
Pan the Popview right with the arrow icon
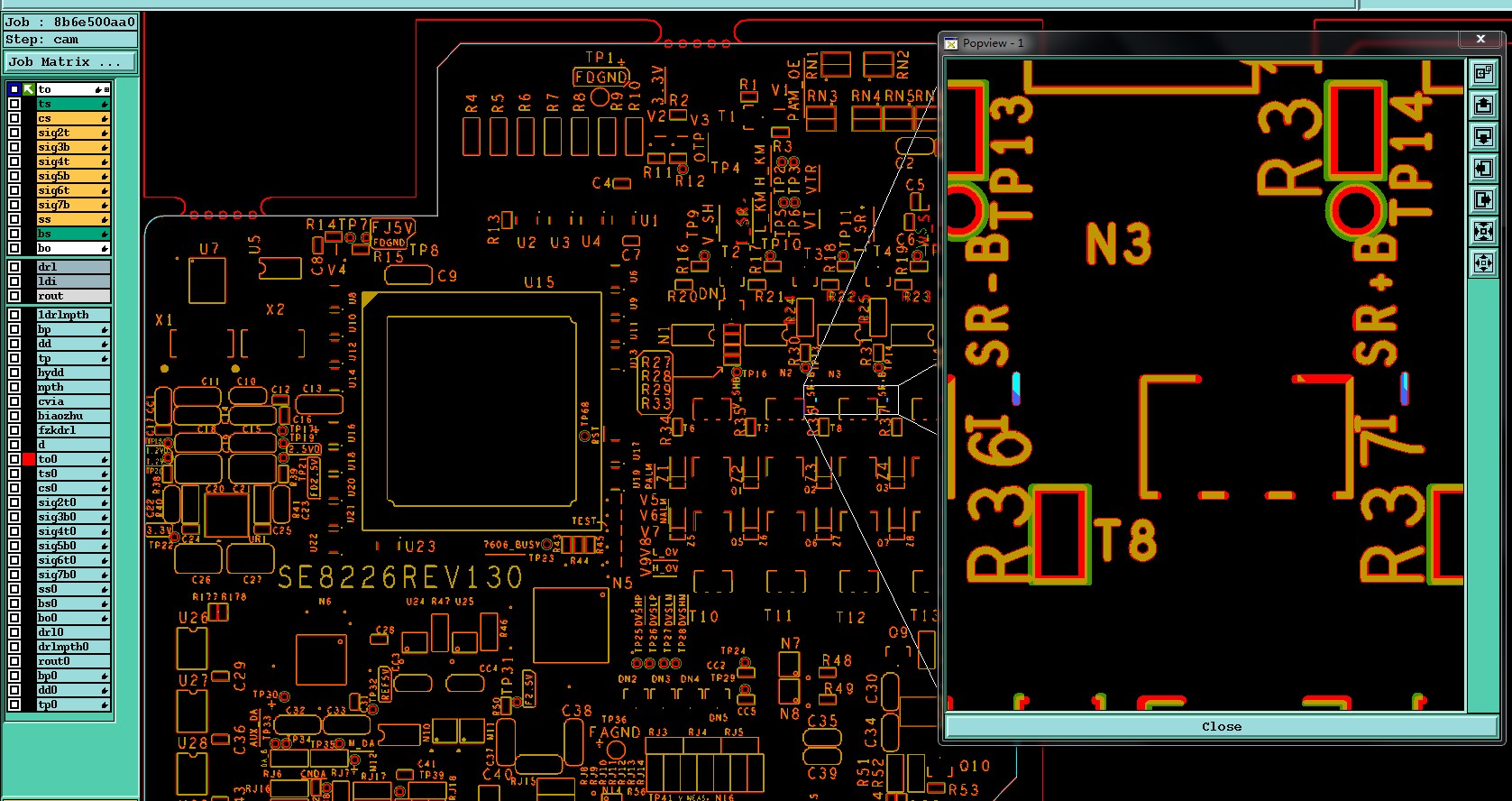[x=1483, y=199]
